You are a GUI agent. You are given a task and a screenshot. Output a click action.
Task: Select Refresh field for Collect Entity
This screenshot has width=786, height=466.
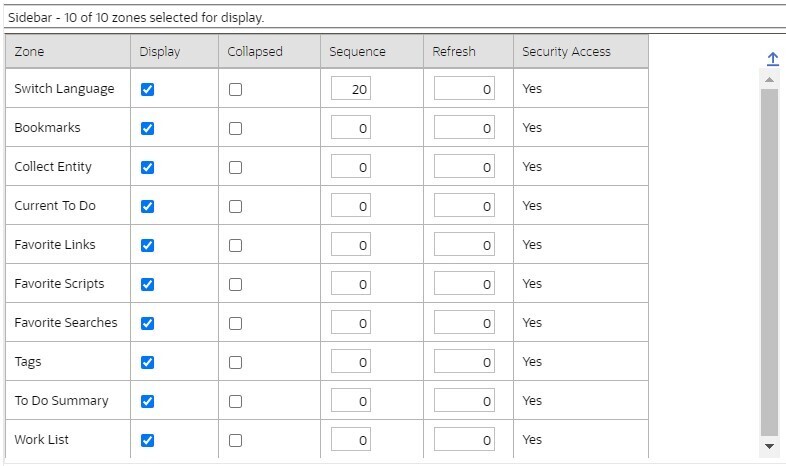(x=465, y=167)
